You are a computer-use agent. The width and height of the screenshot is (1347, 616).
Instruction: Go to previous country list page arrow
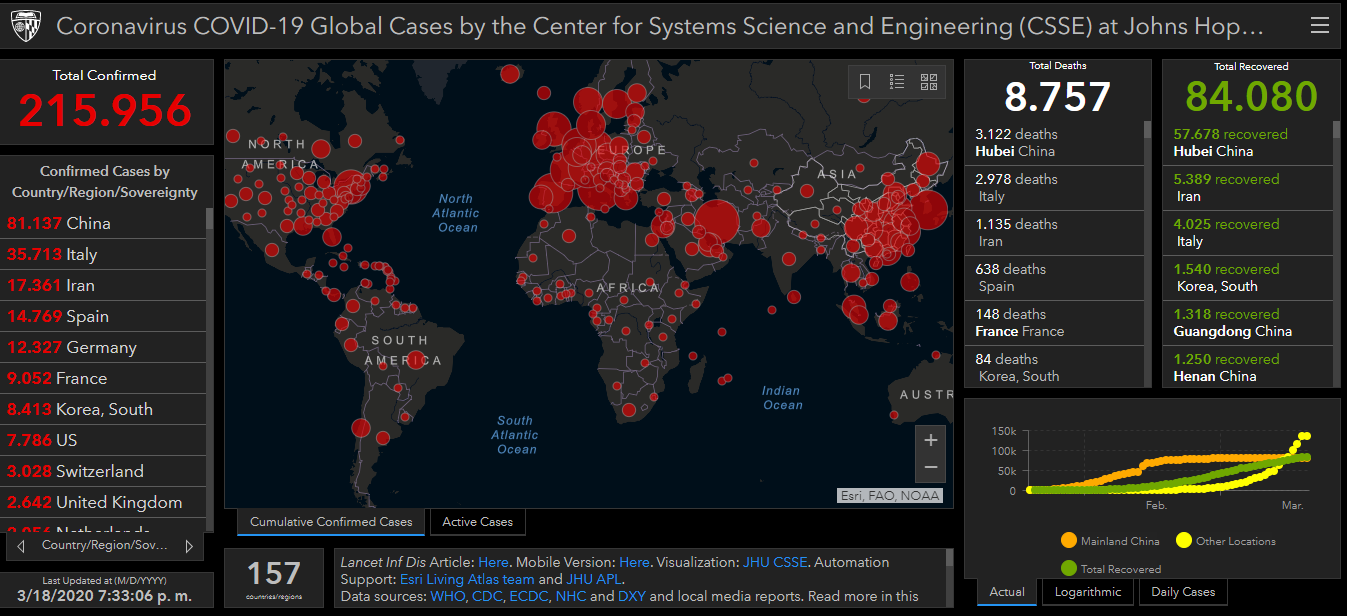[x=21, y=546]
